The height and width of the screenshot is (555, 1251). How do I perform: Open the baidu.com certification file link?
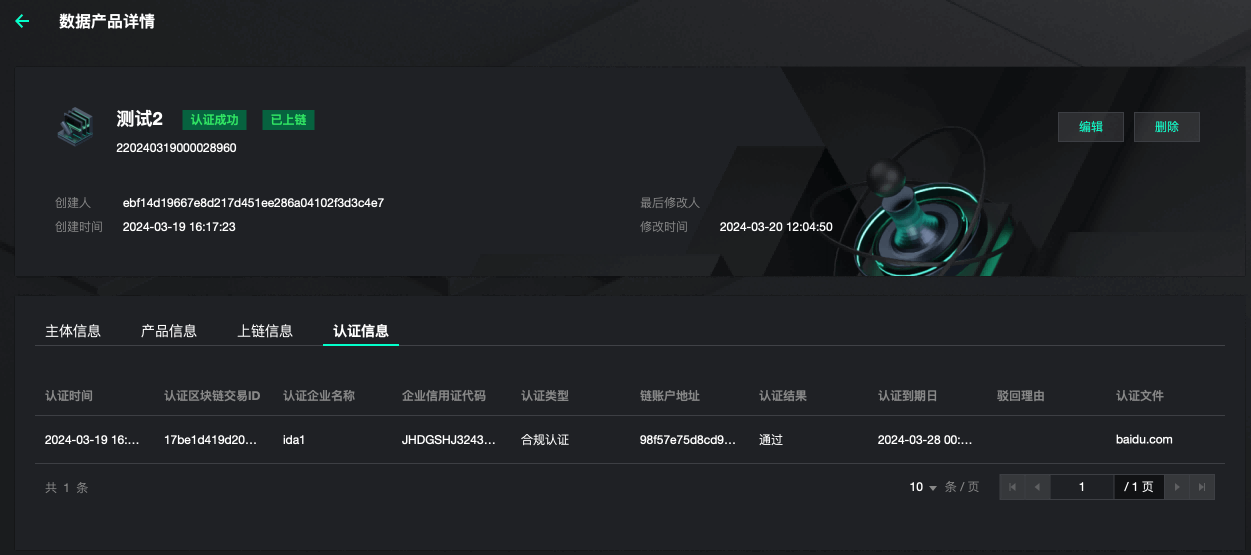(x=1144, y=439)
